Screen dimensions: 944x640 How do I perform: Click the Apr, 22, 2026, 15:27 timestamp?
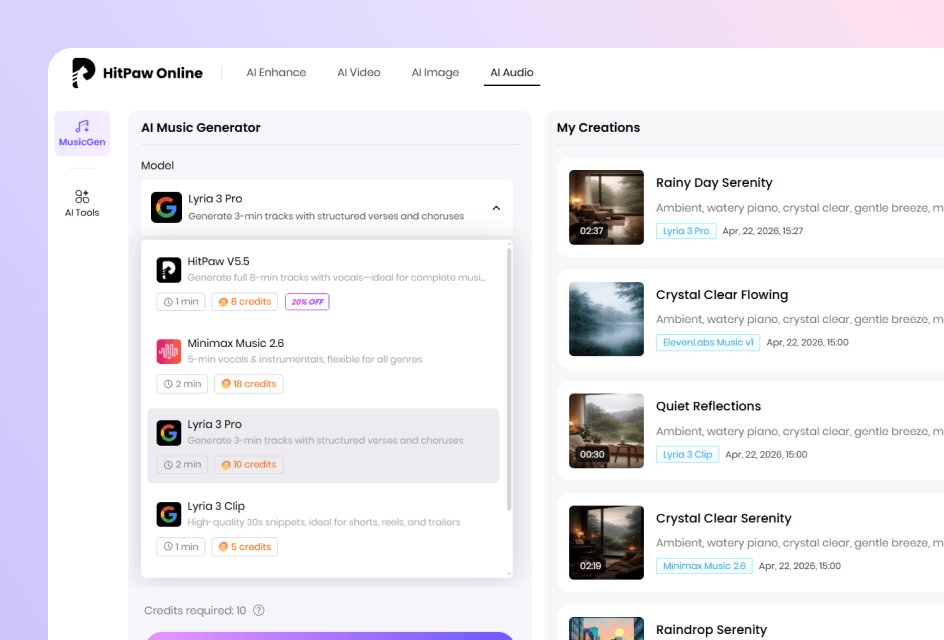tap(763, 231)
